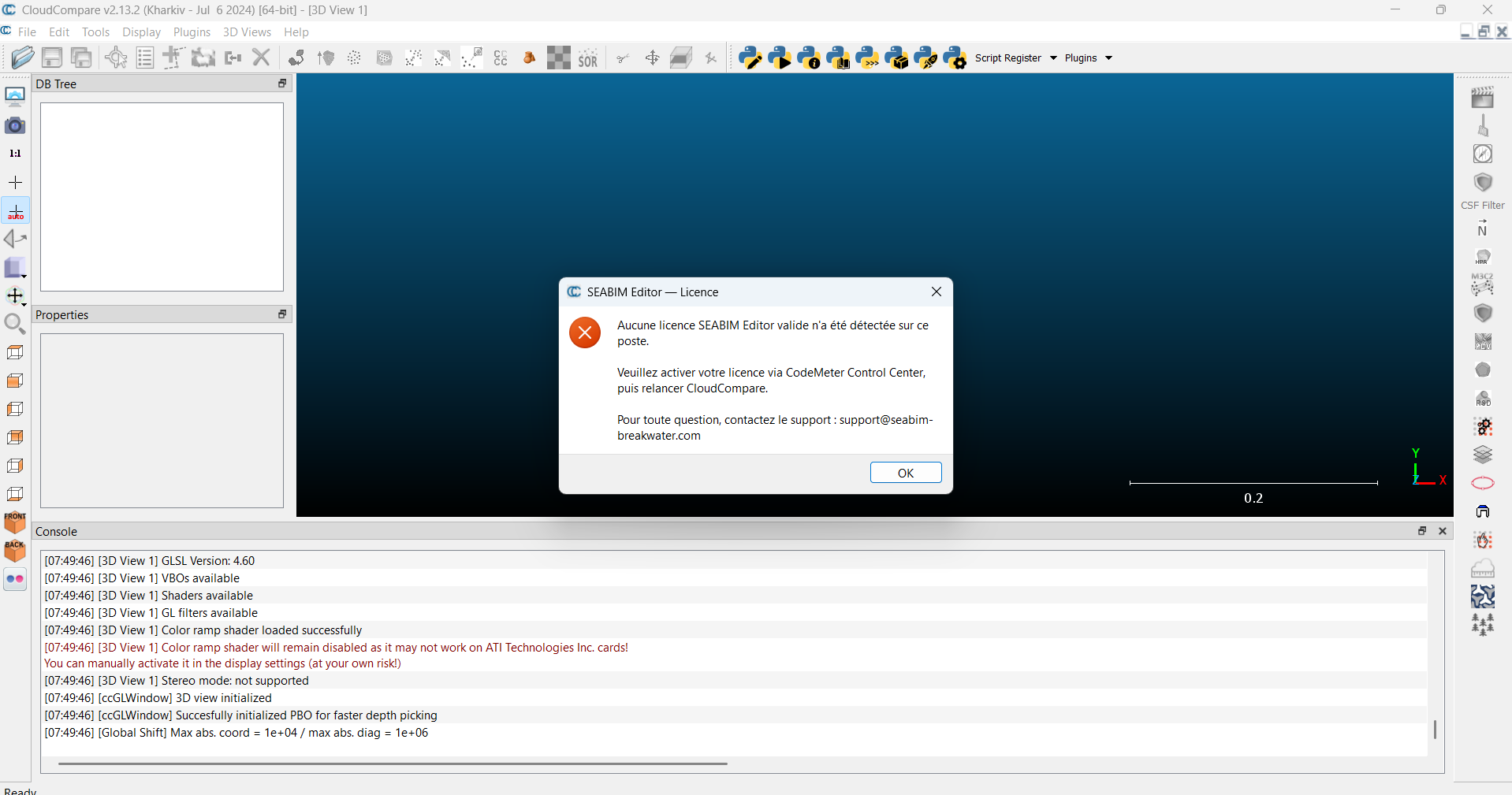
Task: Click the Python rocket launcher icon
Action: [925, 58]
